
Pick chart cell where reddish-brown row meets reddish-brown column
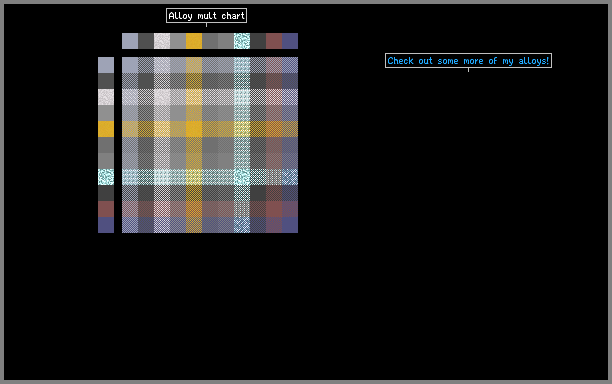click(x=274, y=209)
